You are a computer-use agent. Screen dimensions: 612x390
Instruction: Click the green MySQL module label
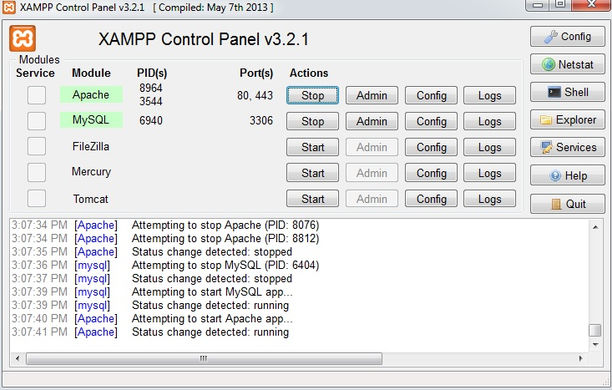click(91, 120)
